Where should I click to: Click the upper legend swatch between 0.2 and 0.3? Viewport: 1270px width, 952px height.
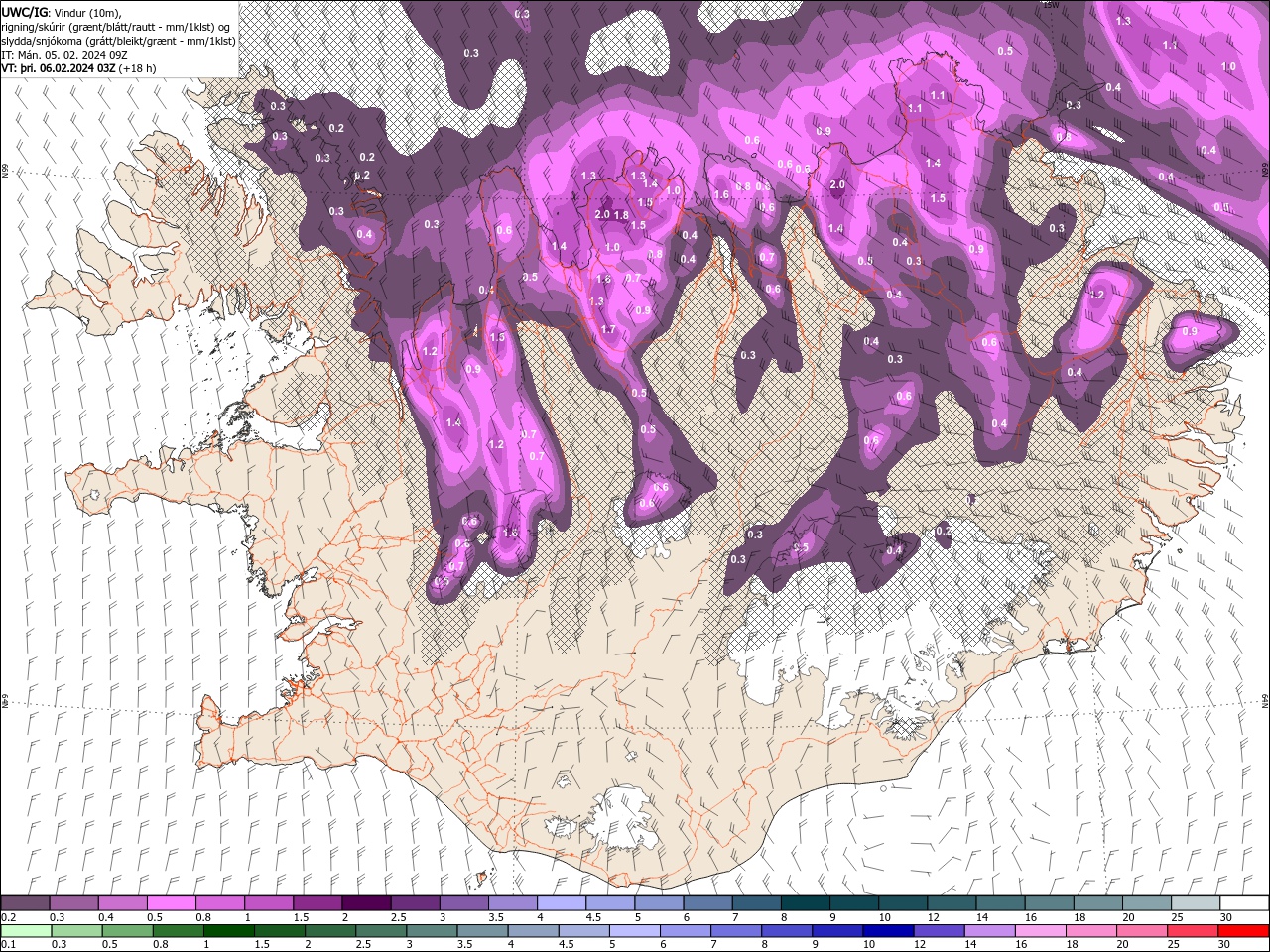[x=25, y=903]
